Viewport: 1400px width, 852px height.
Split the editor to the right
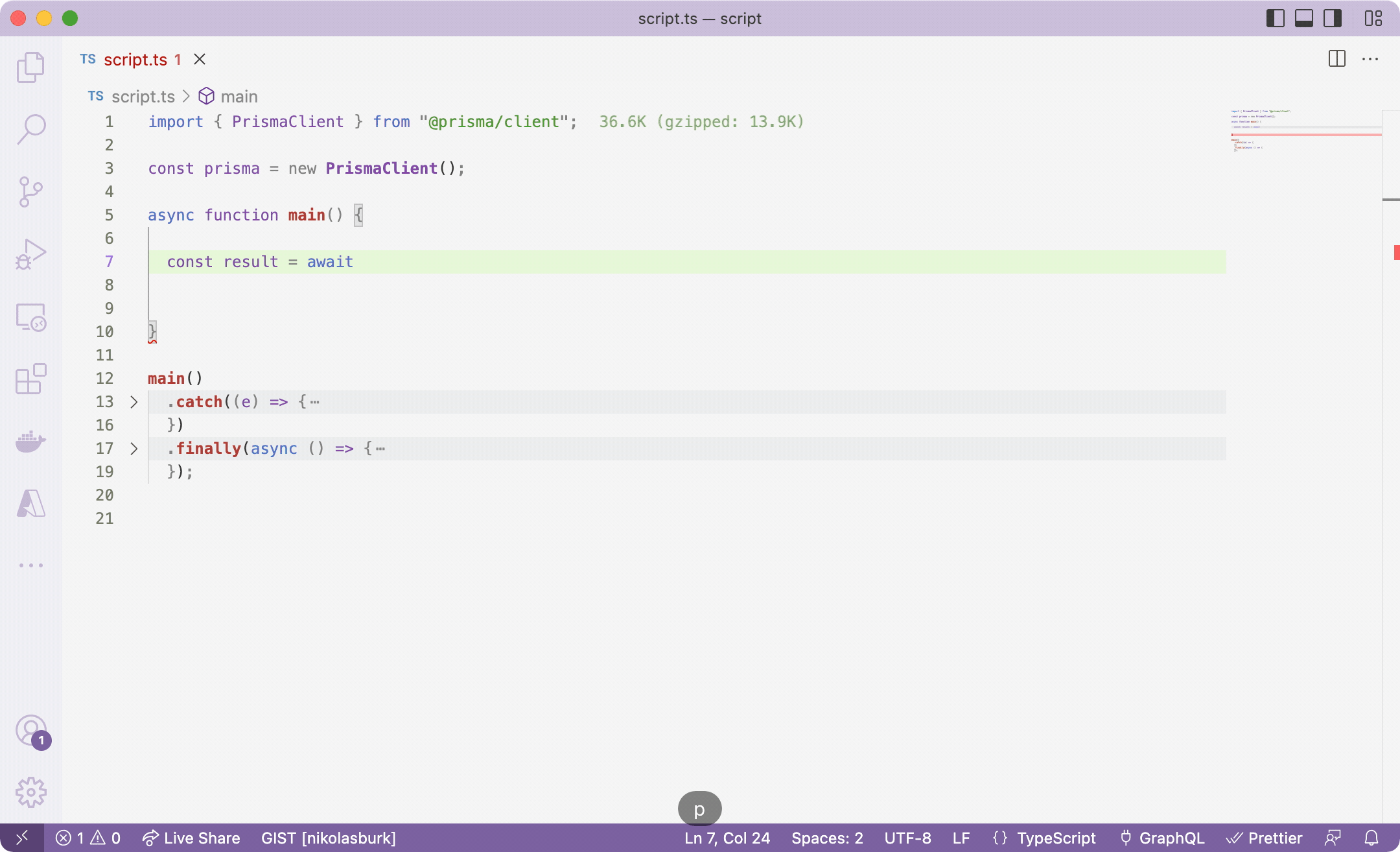click(1336, 59)
